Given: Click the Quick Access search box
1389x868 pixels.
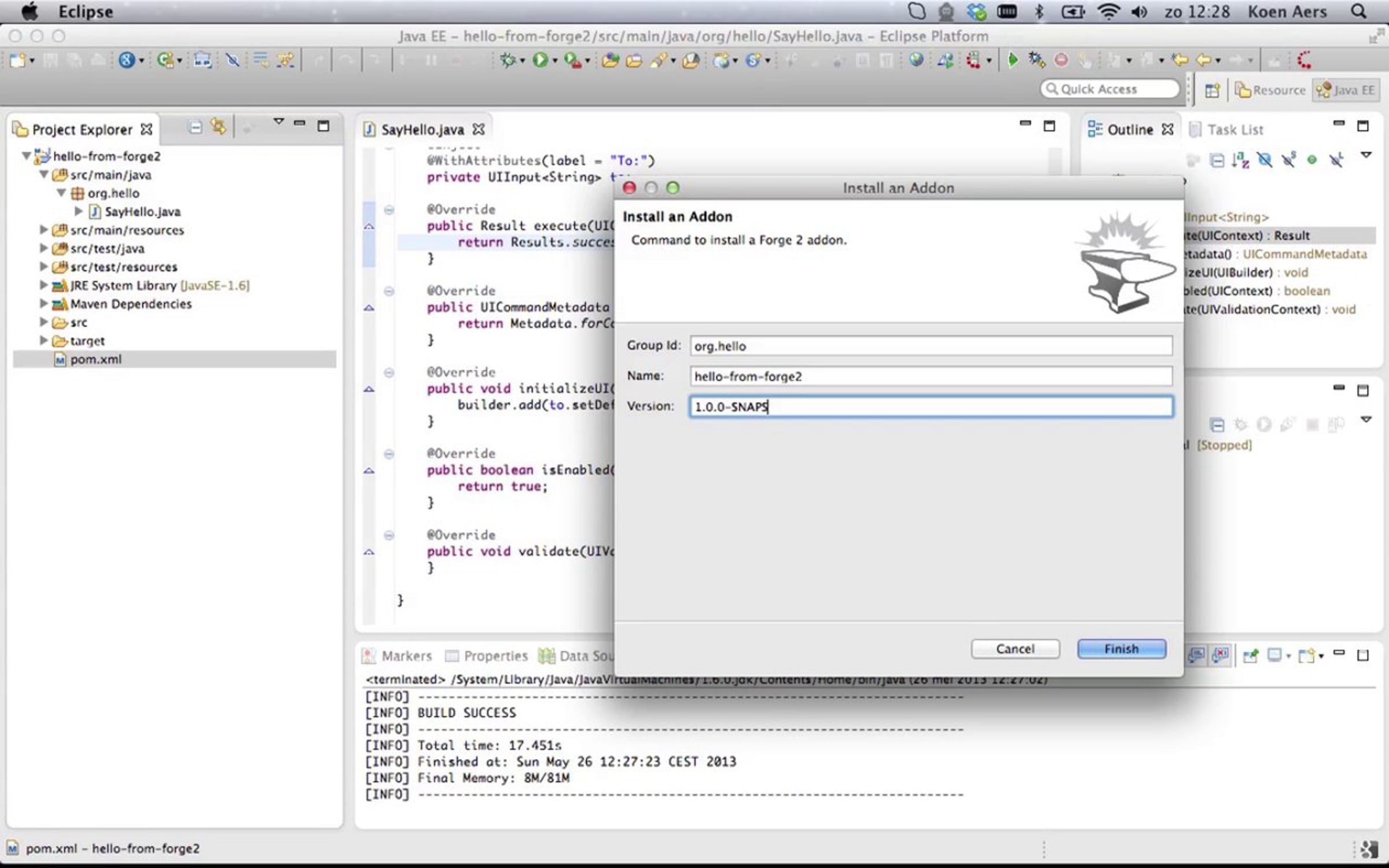Looking at the screenshot, I should 1109,89.
